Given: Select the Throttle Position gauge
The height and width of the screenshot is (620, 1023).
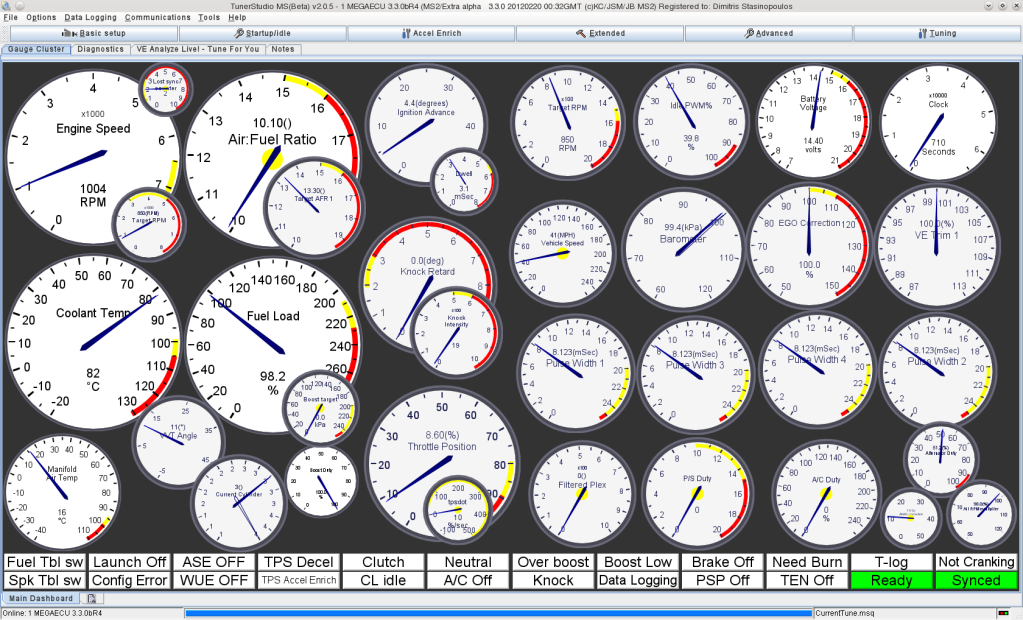Looking at the screenshot, I should [442, 465].
